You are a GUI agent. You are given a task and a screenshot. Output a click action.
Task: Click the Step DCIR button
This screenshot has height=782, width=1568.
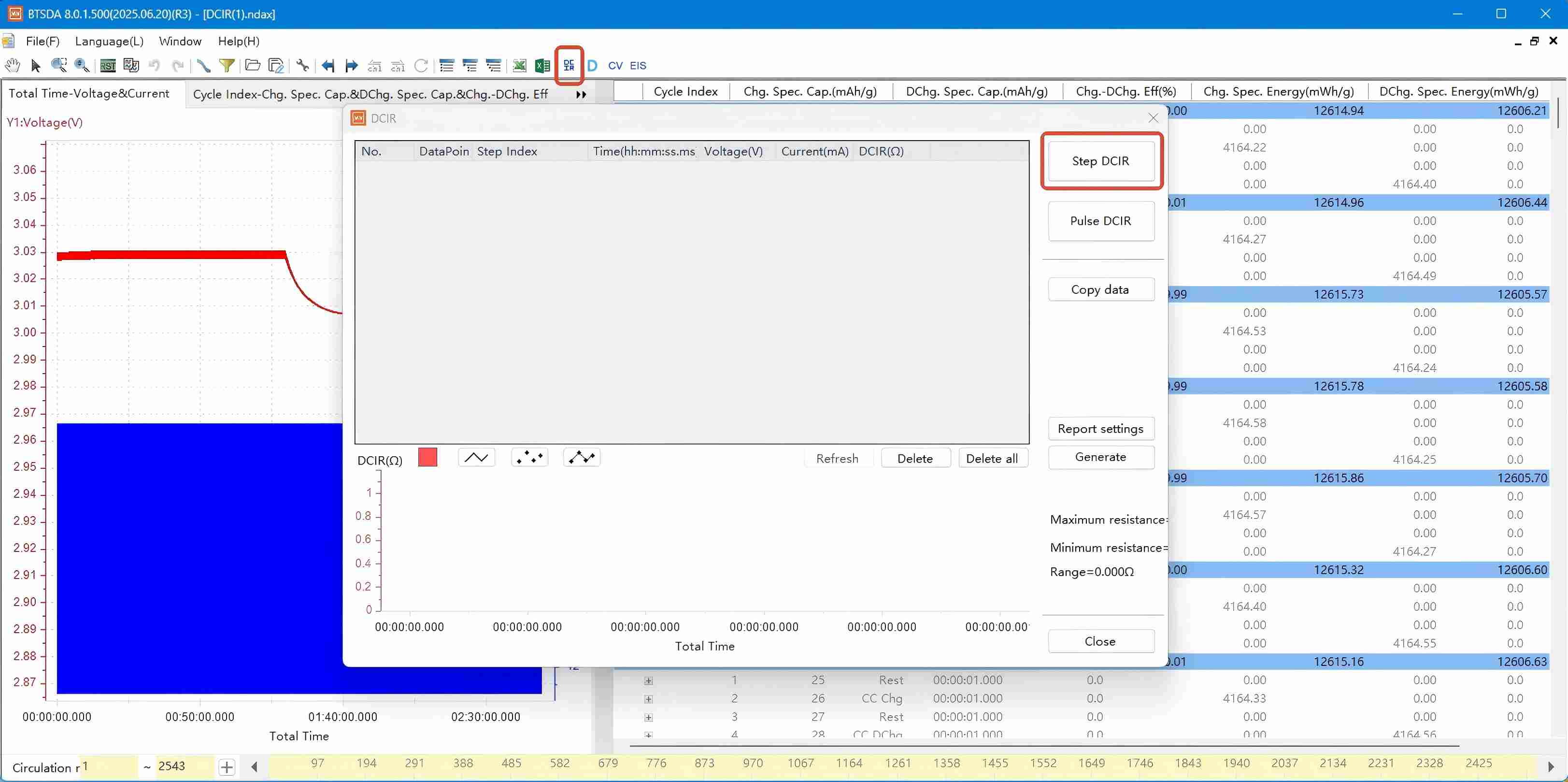[x=1100, y=161]
